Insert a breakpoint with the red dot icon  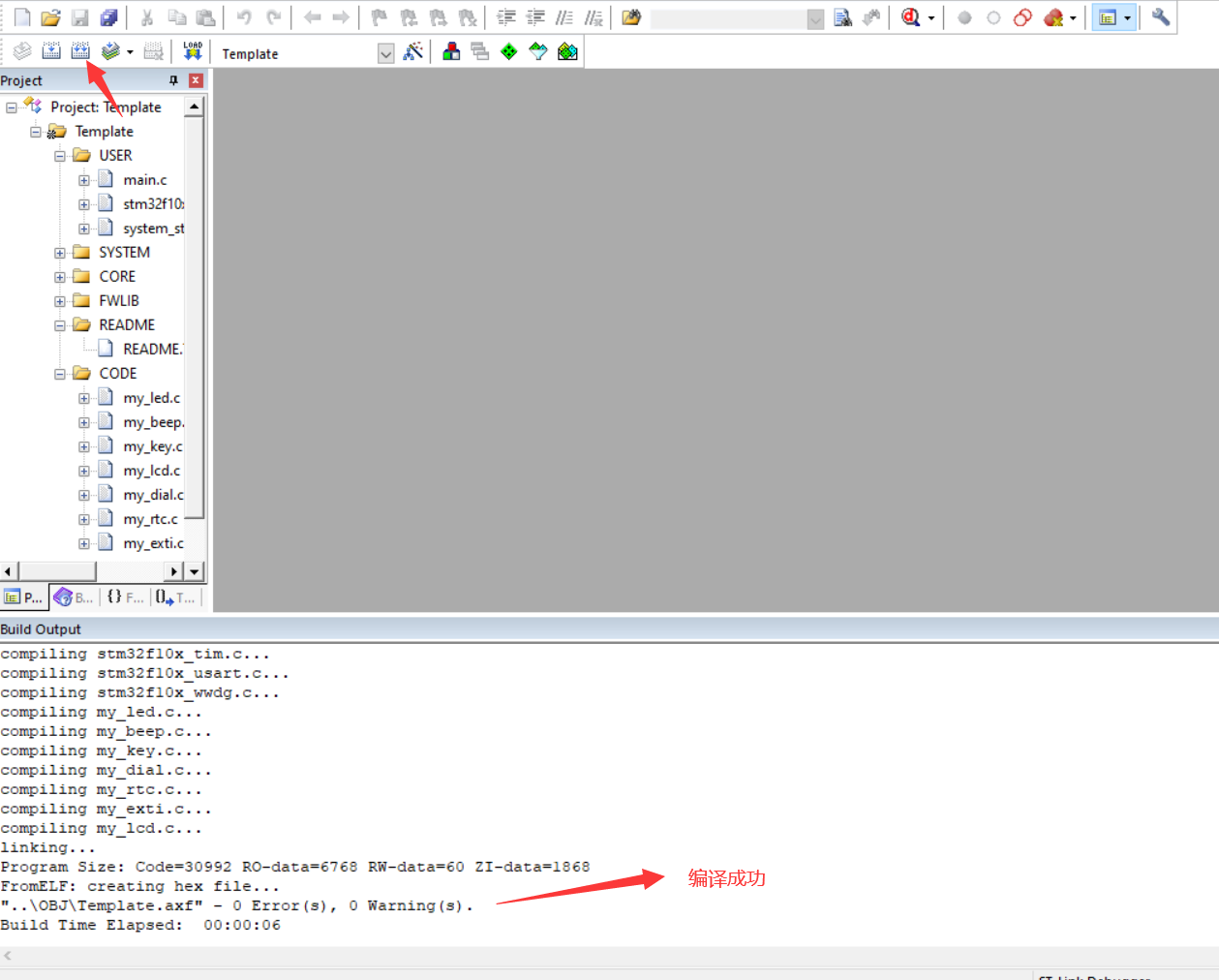click(x=964, y=17)
